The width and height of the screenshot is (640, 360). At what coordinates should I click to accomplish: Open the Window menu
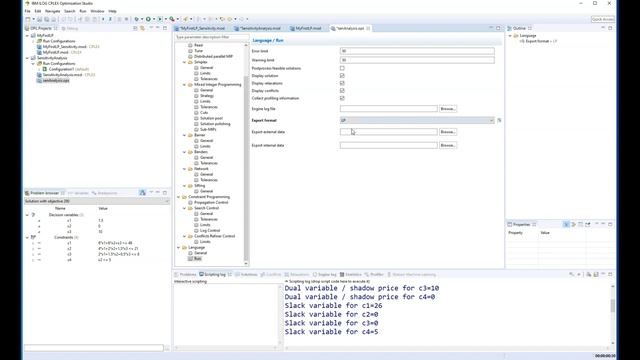point(97,11)
